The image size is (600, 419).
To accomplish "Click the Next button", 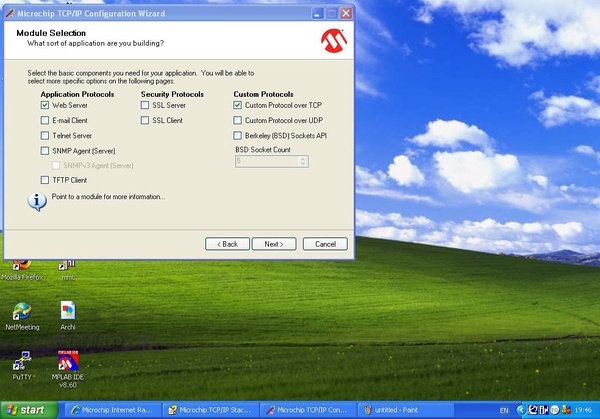I will (x=274, y=244).
